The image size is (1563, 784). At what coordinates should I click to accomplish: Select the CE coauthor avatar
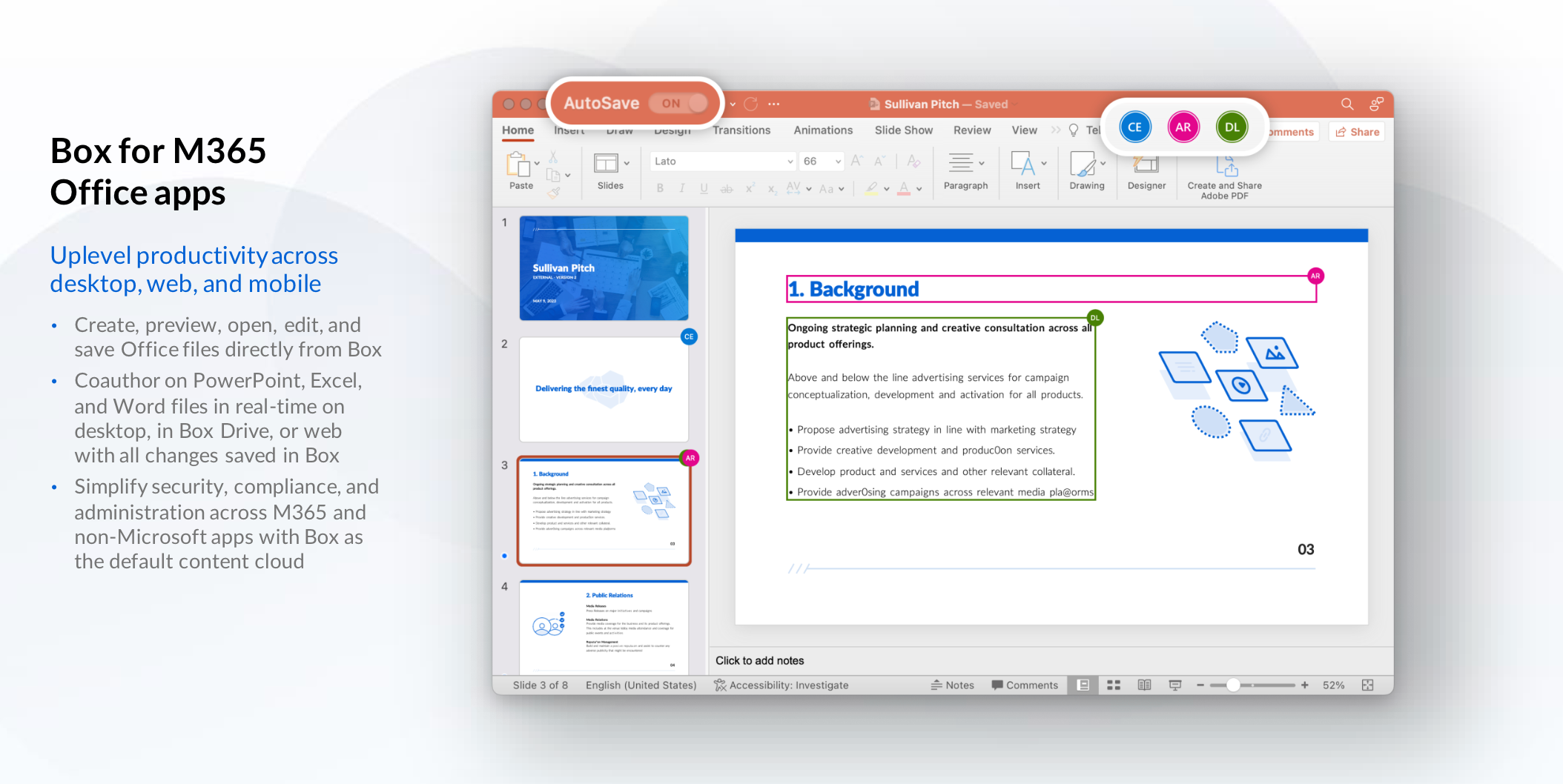coord(1134,127)
